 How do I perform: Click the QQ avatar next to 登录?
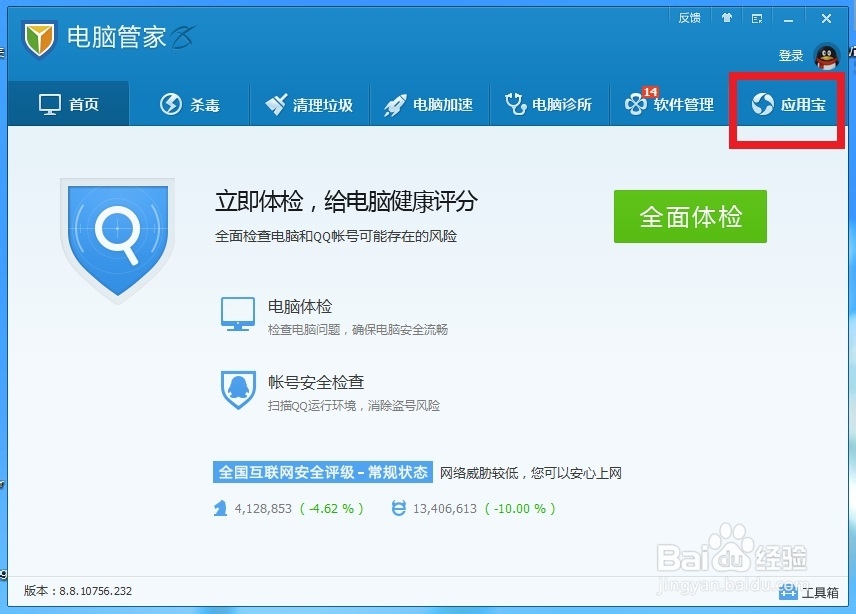click(825, 57)
